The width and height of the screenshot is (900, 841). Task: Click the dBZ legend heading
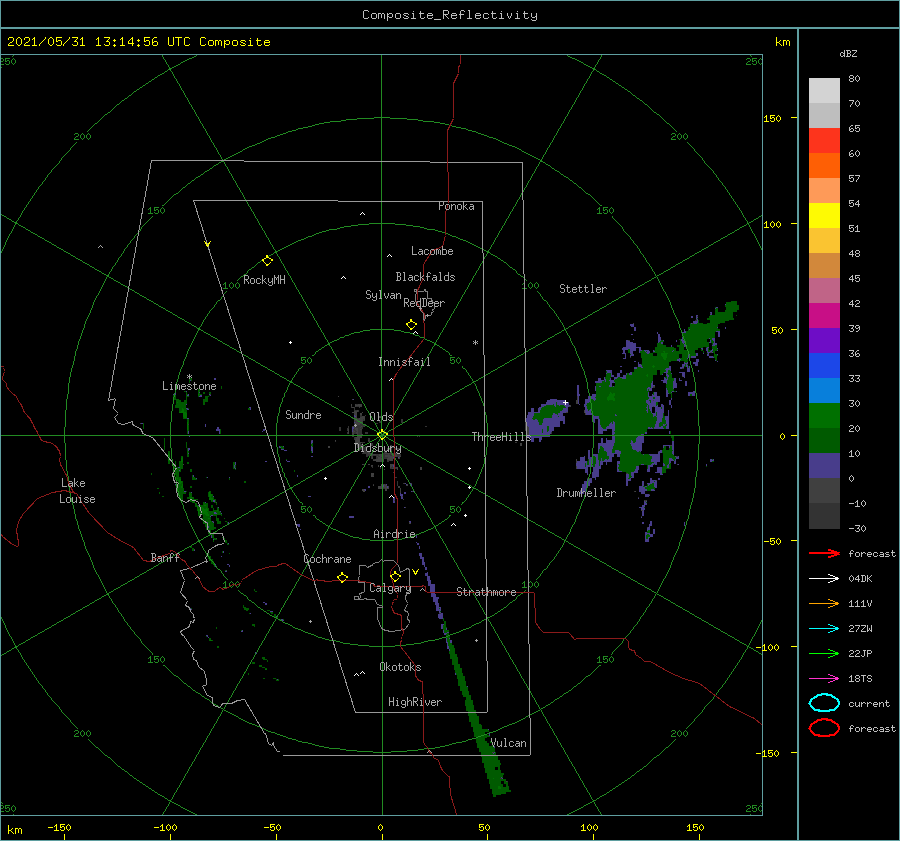[x=848, y=53]
